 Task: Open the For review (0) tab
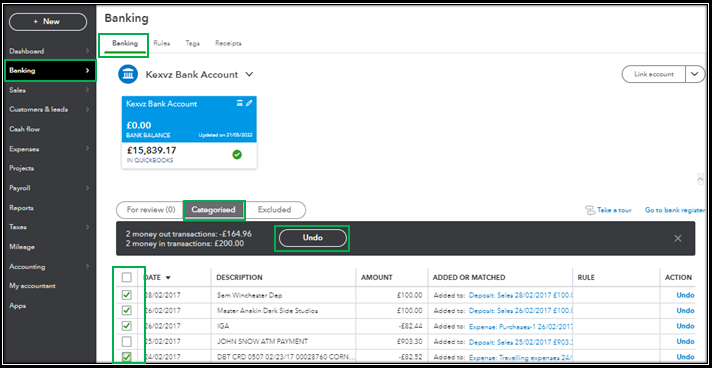(151, 210)
